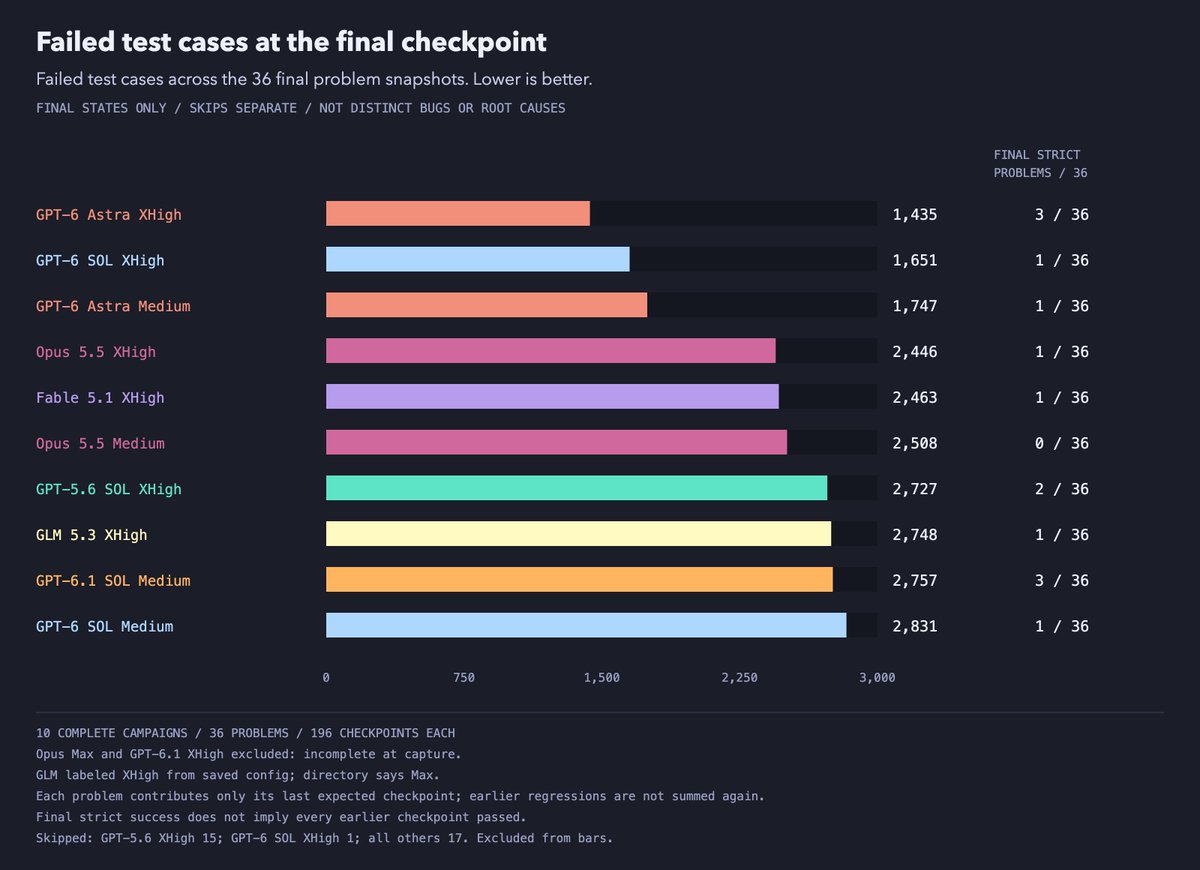Viewport: 1200px width, 870px height.
Task: Select the '2,250' axis tick label
Action: (x=739, y=678)
